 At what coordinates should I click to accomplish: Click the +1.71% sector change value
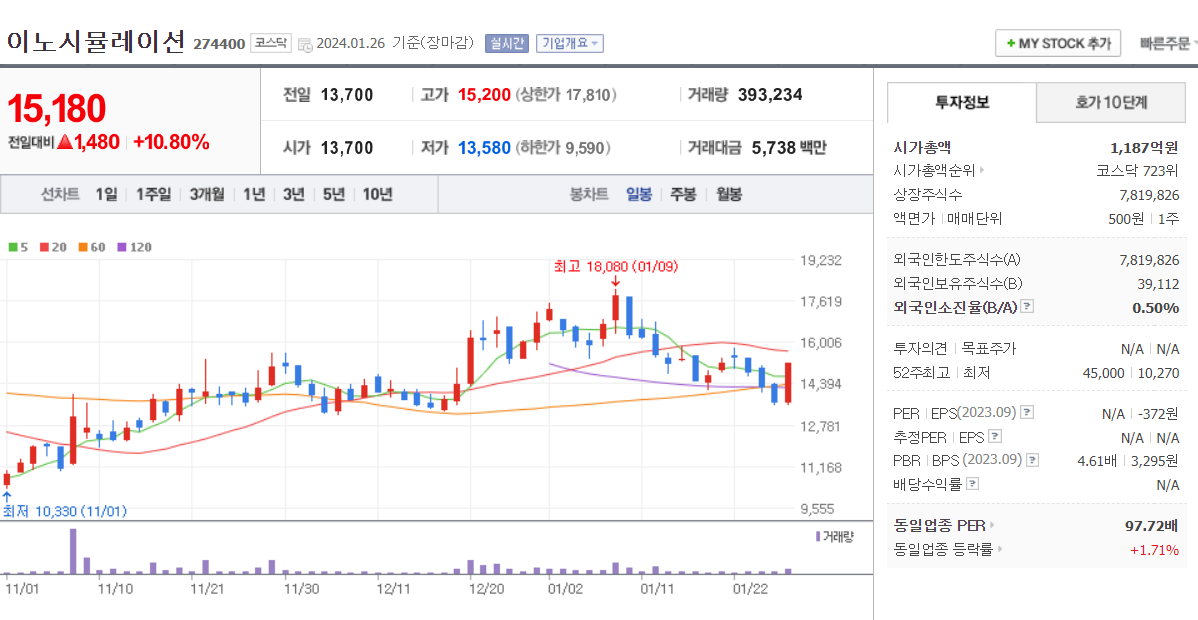1154,549
